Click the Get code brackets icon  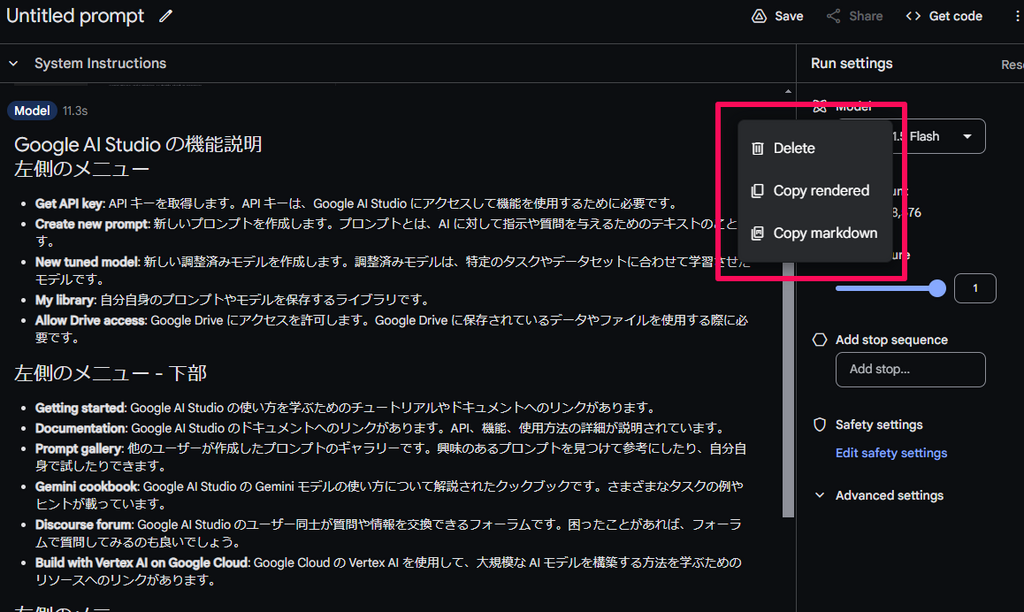(913, 16)
